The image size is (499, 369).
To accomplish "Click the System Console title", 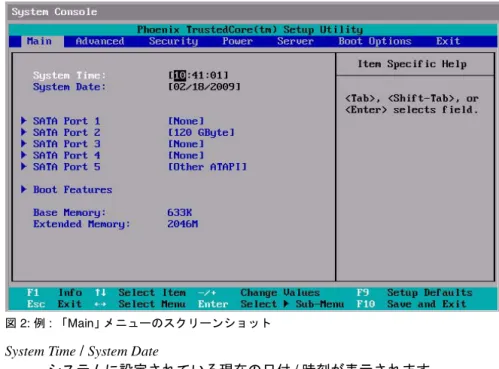I will click(x=54, y=12).
